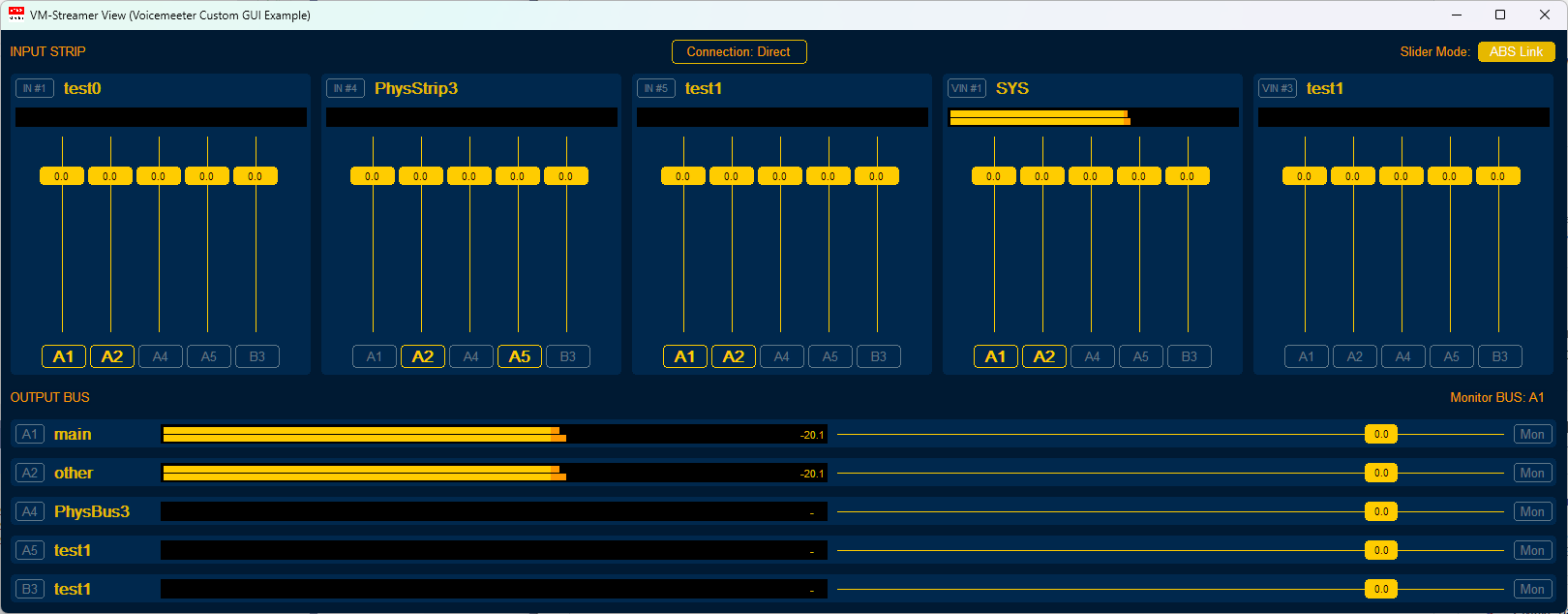The image size is (1568, 614).
Task: Click the gain slider knob for other bus
Action: click(x=1381, y=473)
